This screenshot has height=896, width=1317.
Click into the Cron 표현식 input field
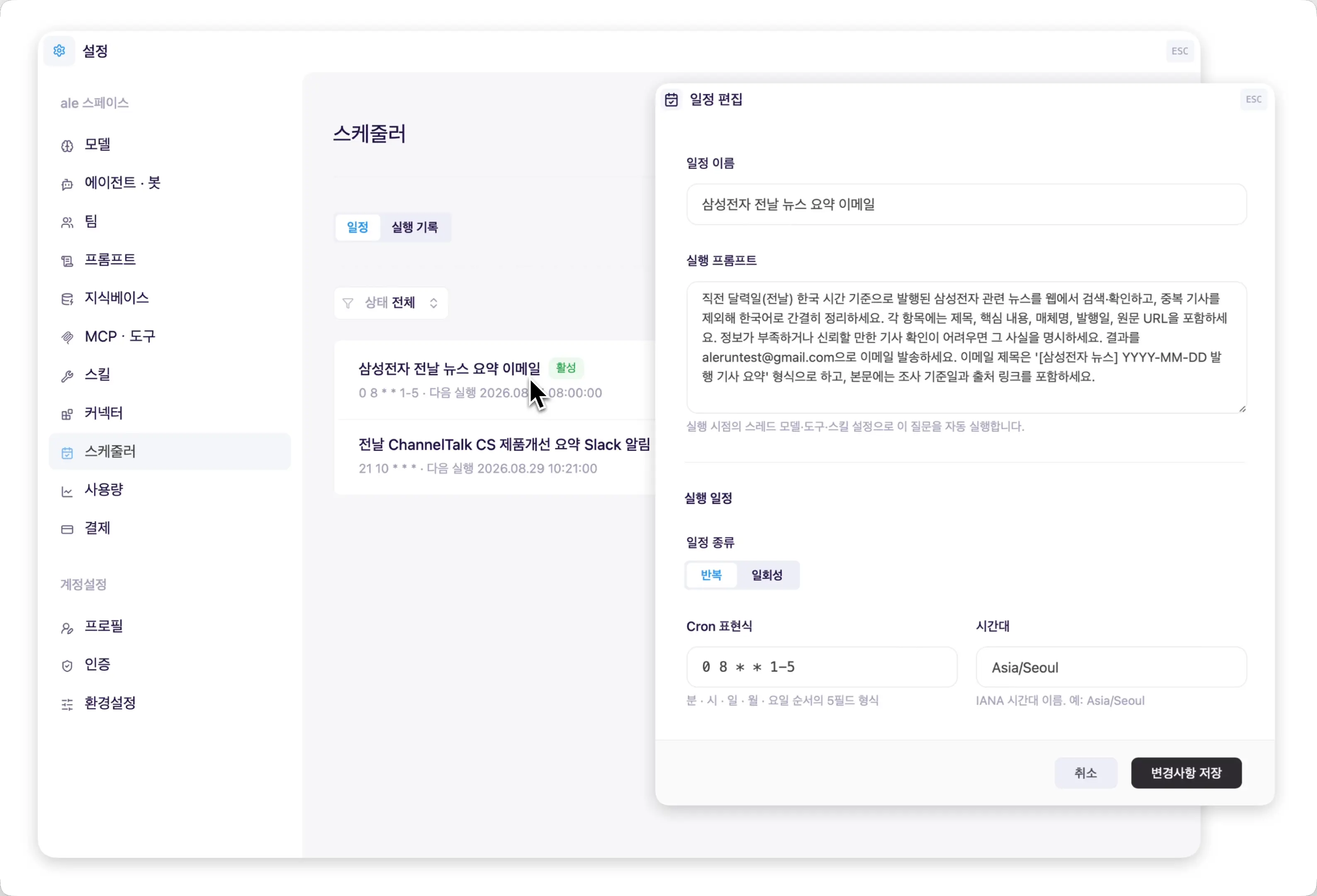click(x=822, y=667)
